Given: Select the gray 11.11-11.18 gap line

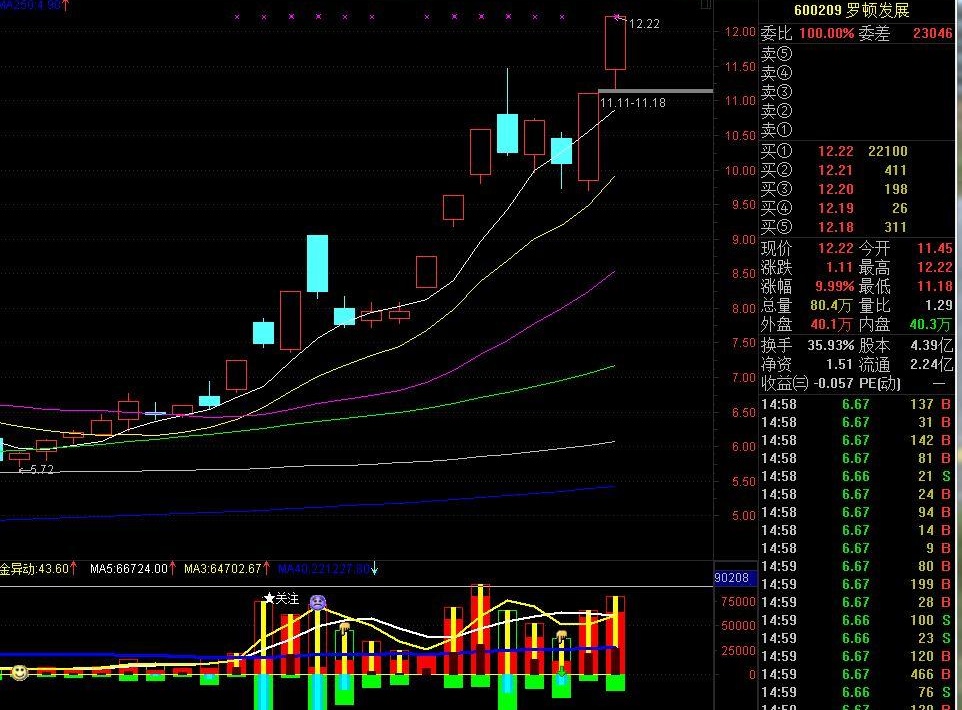Looking at the screenshot, I should 655,91.
